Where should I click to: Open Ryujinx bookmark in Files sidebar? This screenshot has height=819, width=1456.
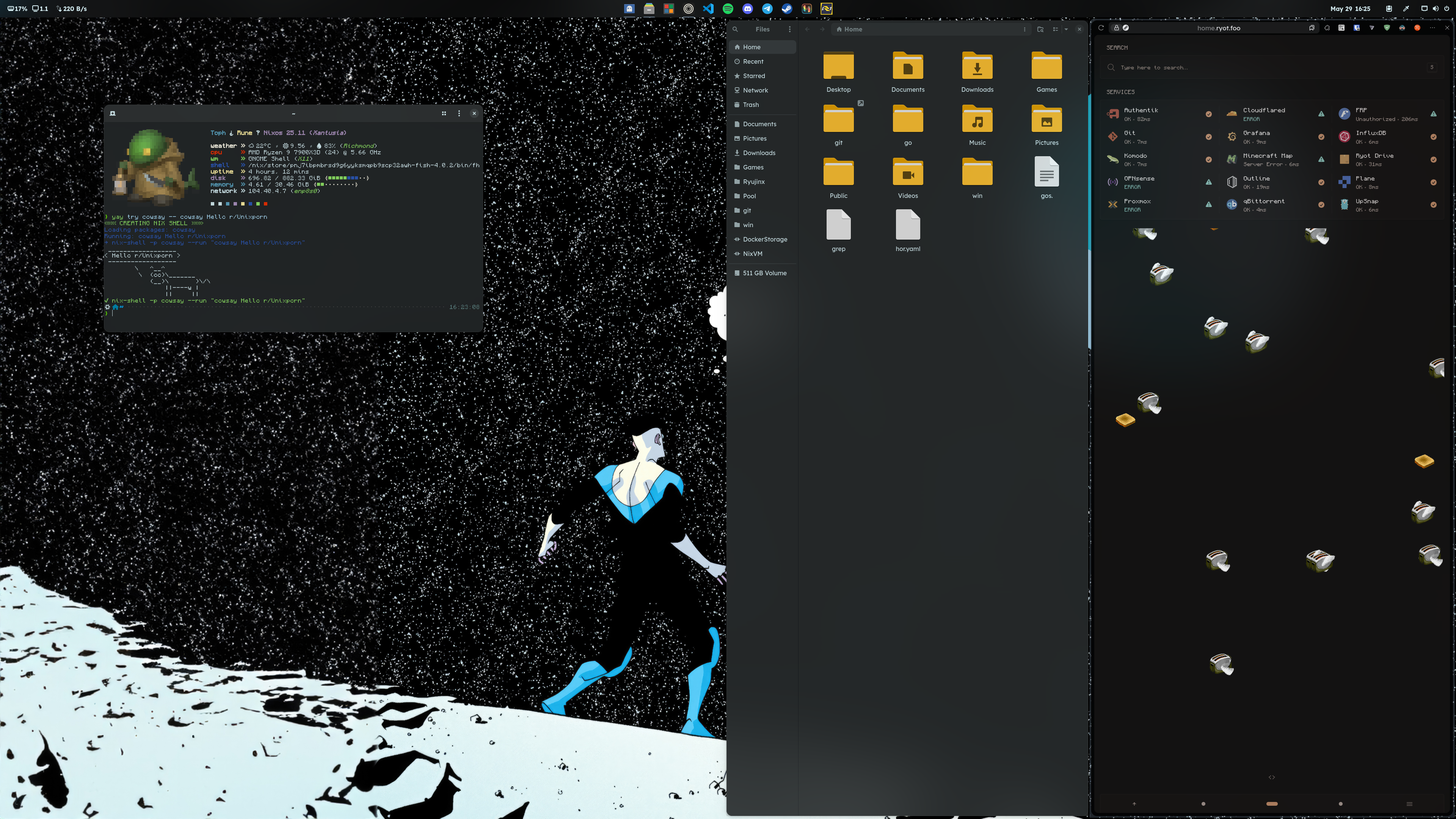click(763, 182)
